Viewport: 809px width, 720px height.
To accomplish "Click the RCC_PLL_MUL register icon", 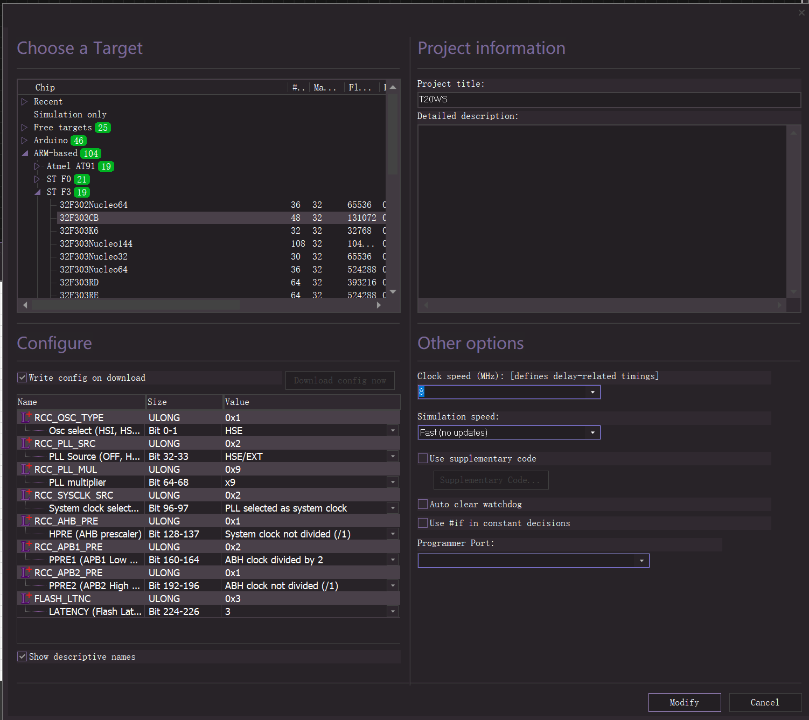I will pyautogui.click(x=26, y=469).
